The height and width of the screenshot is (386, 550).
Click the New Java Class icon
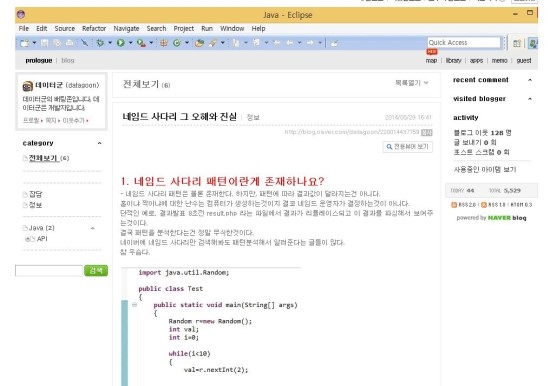click(177, 43)
